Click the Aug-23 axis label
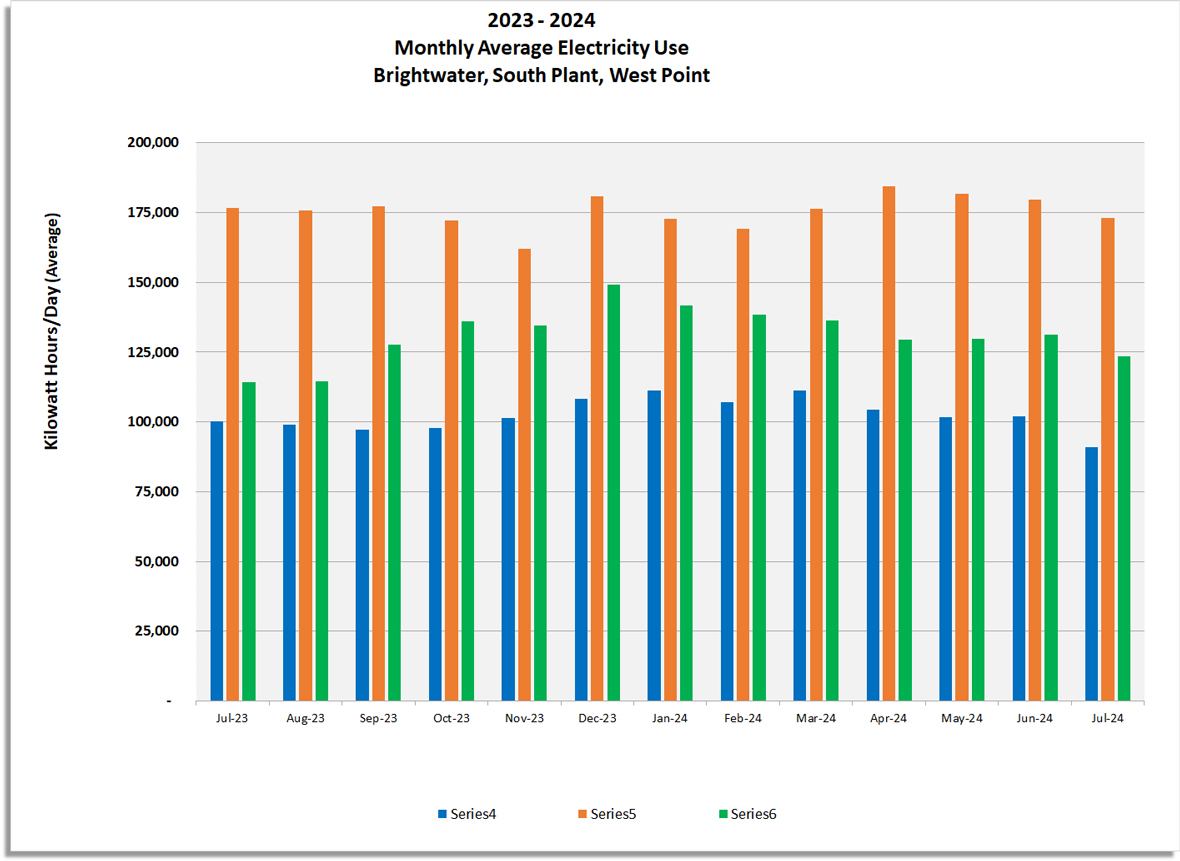The width and height of the screenshot is (1180, 861). click(x=305, y=718)
